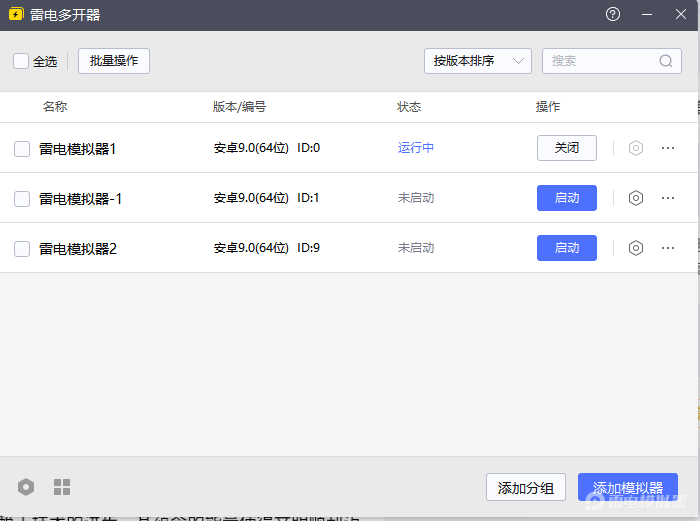Close running emulator with 关闭 button
Image resolution: width=700 pixels, height=521 pixels.
click(566, 148)
